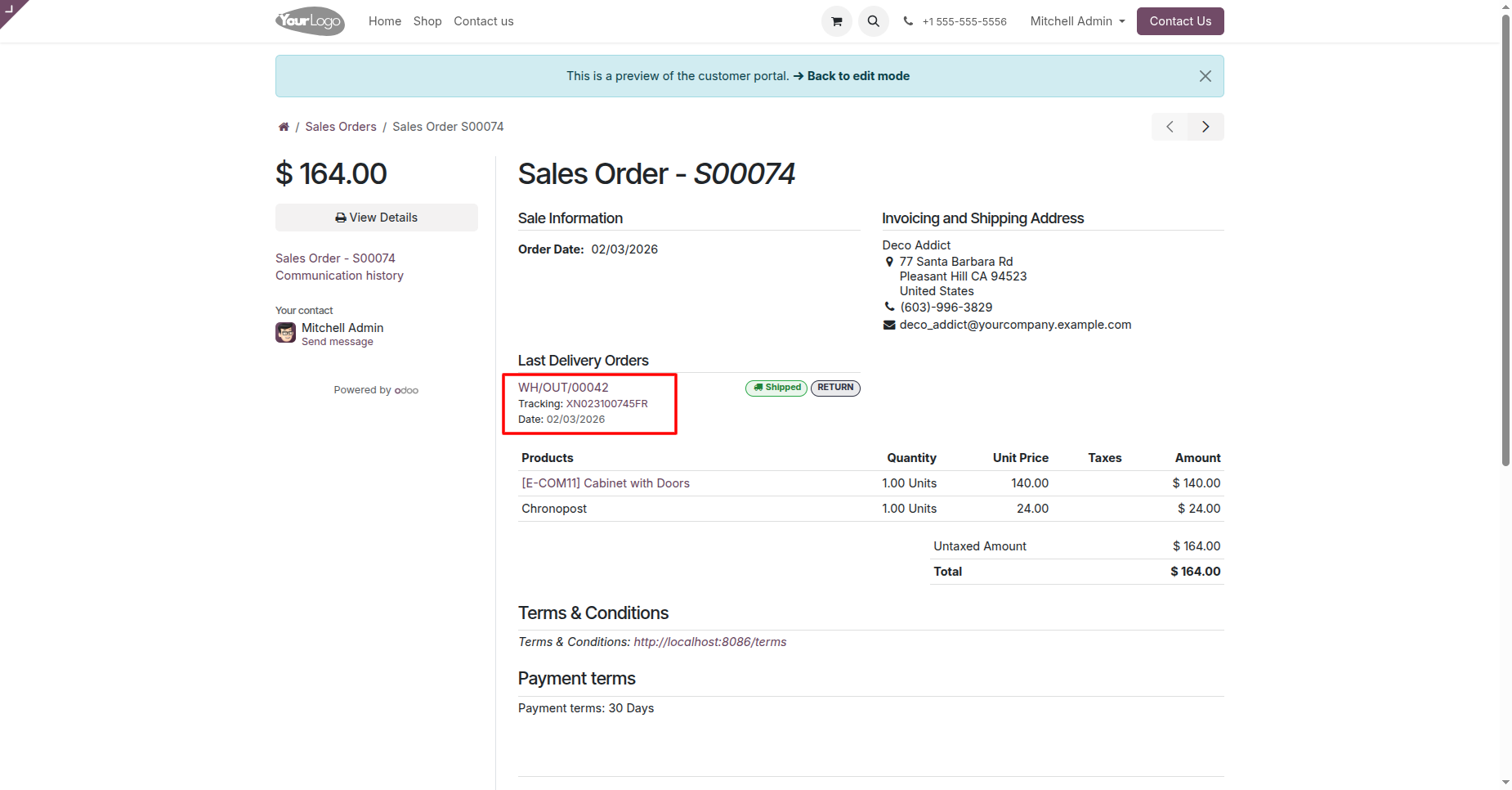Expand the Mitchell Admin user dropdown
Viewport: 1512px width, 790px height.
1077,21
